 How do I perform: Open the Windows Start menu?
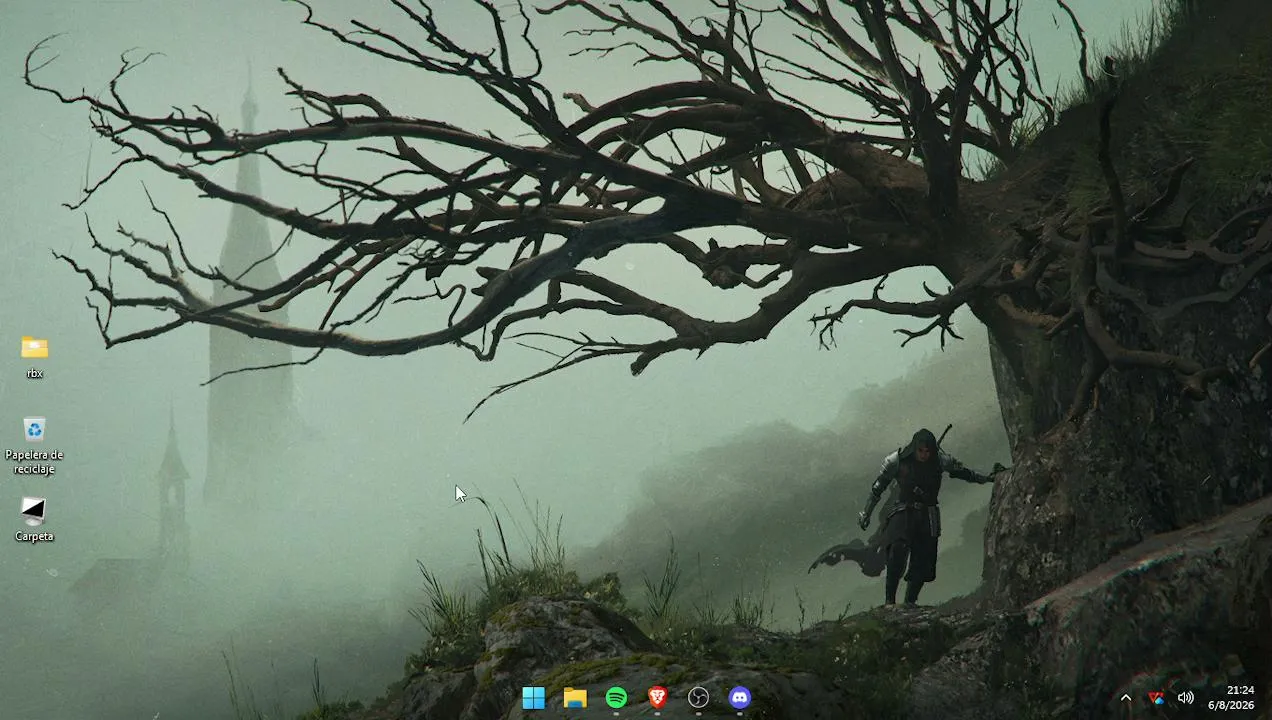pos(534,697)
